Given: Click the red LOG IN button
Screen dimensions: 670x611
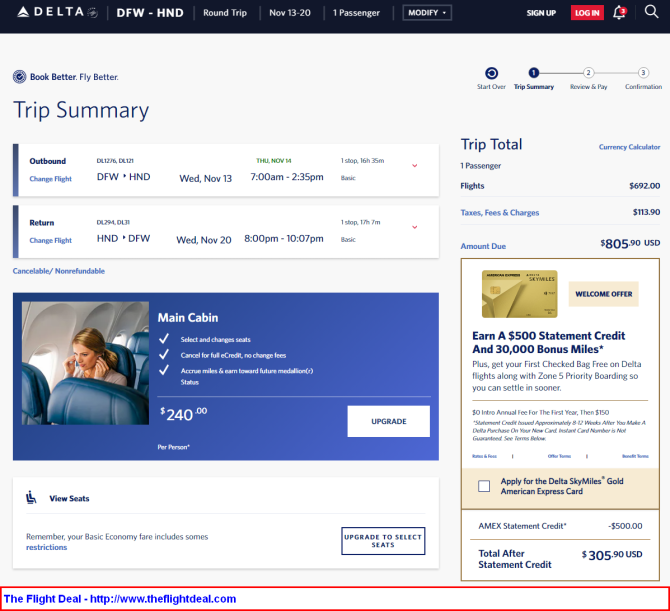Looking at the screenshot, I should (x=587, y=13).
